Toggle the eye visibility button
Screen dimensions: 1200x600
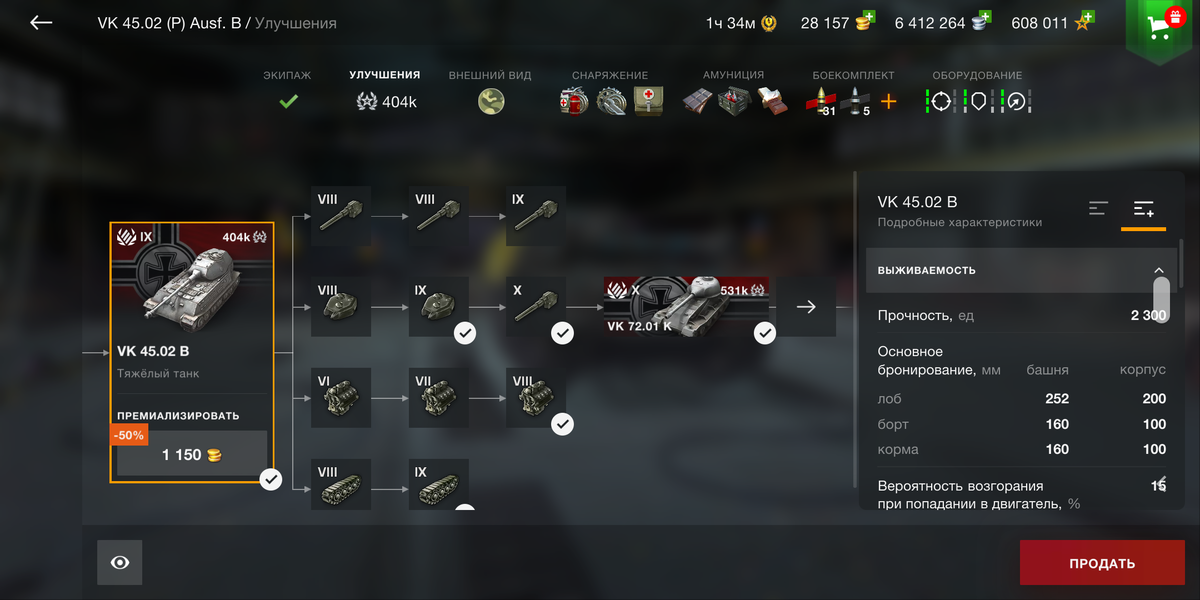120,562
